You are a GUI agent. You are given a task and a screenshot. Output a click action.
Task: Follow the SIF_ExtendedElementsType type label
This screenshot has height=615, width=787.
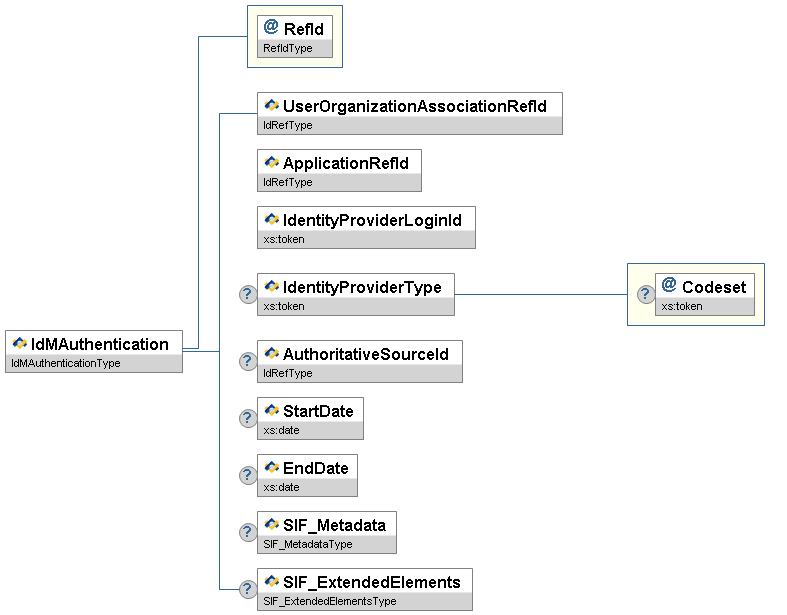tap(330, 602)
